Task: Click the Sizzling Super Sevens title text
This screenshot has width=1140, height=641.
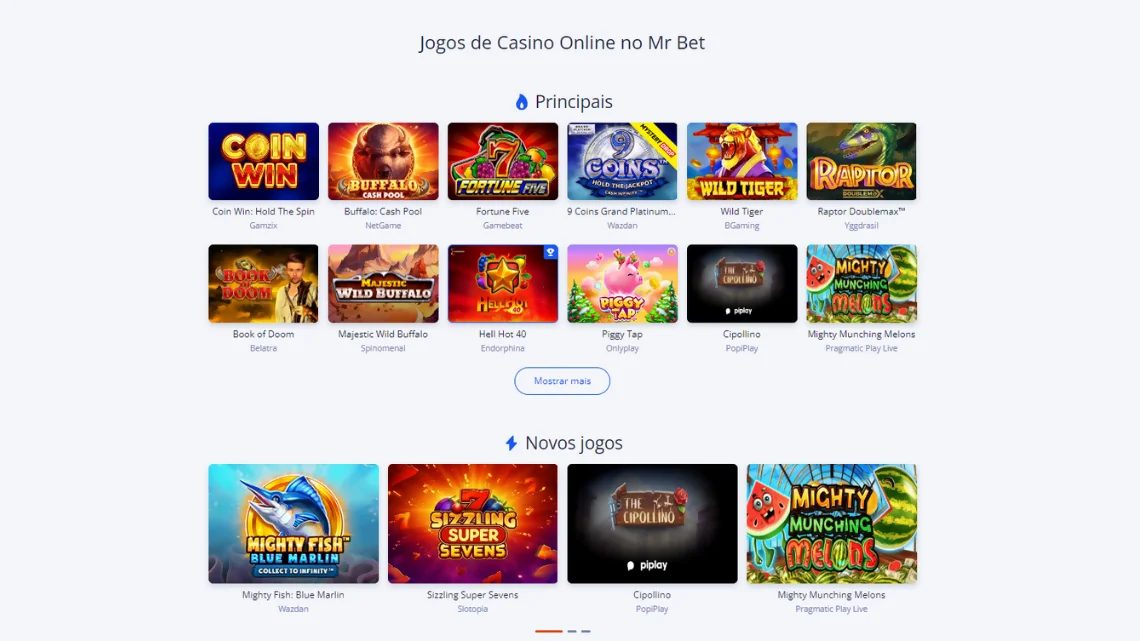Action: tap(473, 594)
